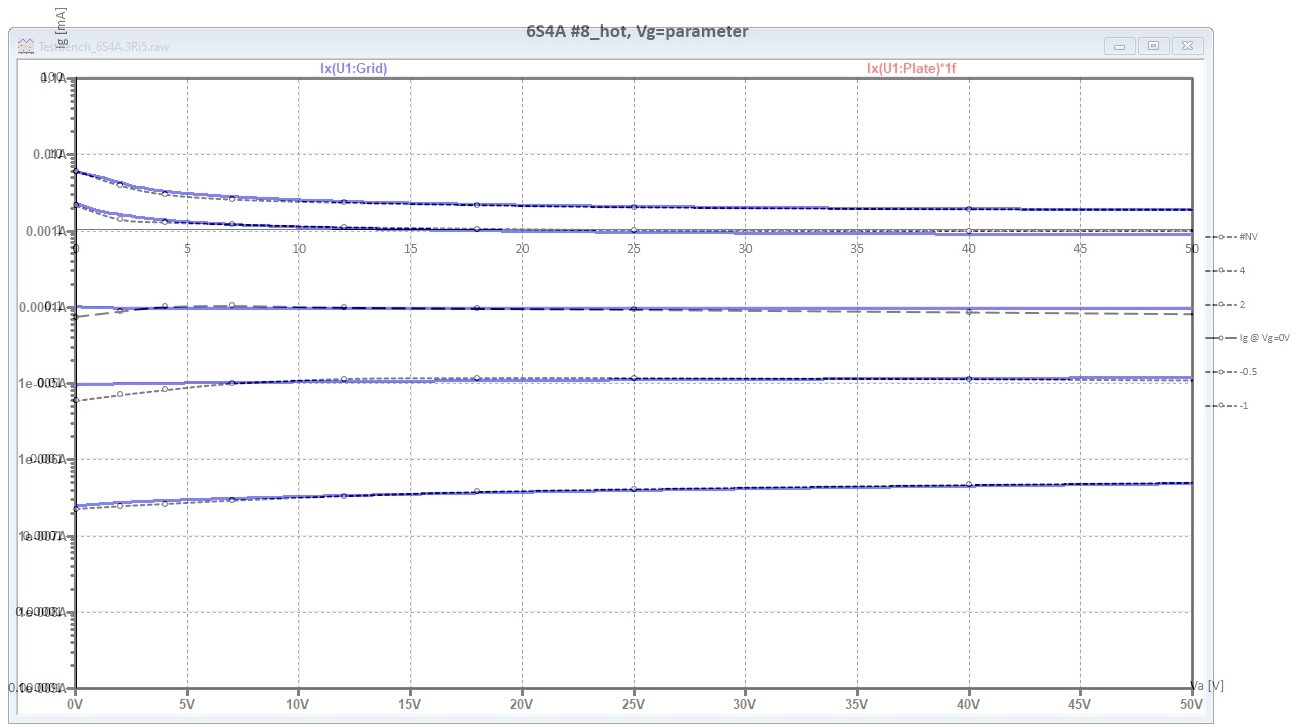Click the Va [V] axis label
The height and width of the screenshot is (727, 1297).
tap(1207, 686)
